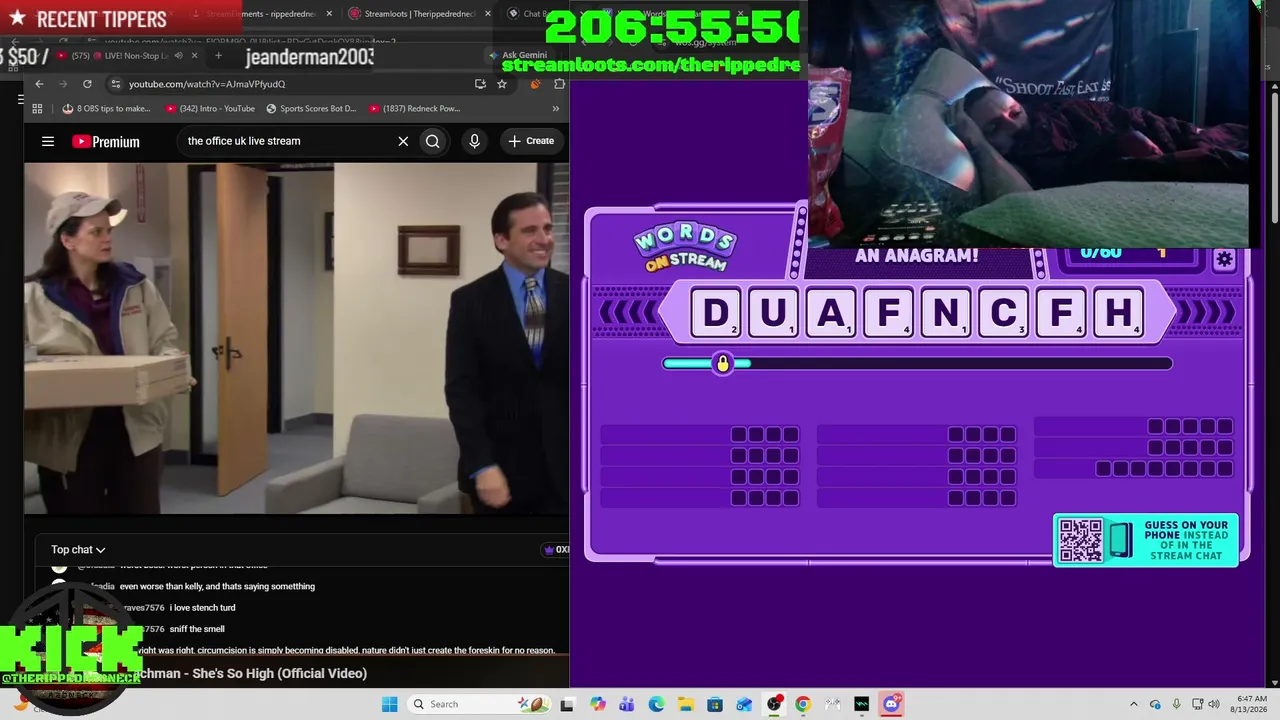Screen dimensions: 1280x720
Task: Open the 'Sports Scores Bot D...' bookmark
Action: (x=311, y=108)
